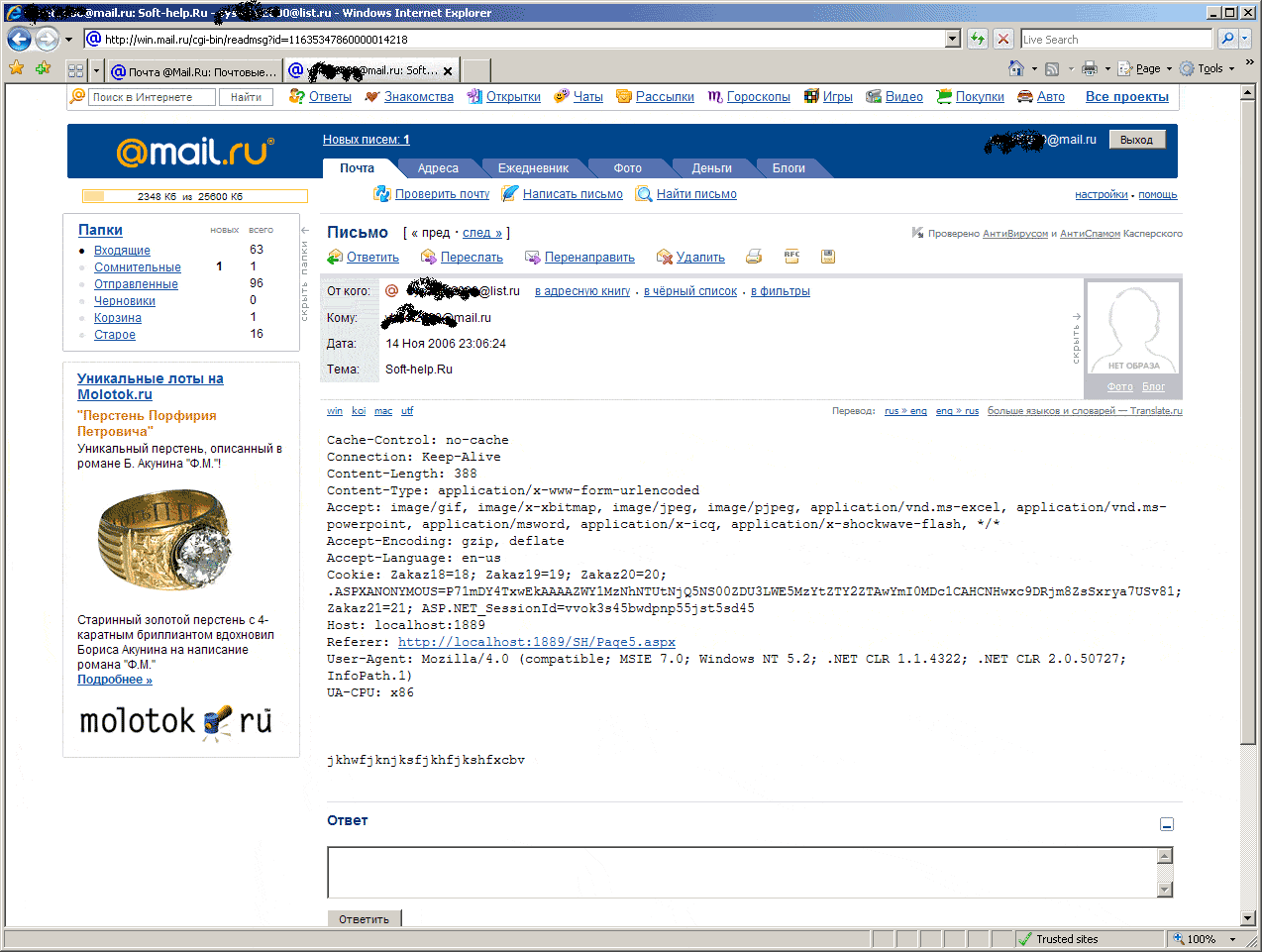Switch to the Ежедневник tab

(x=533, y=168)
